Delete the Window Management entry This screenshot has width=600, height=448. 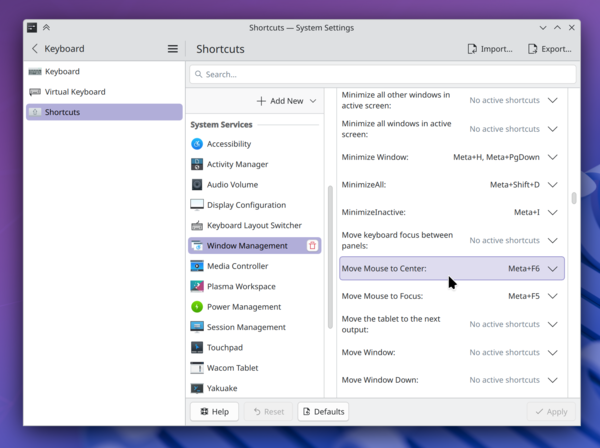pyautogui.click(x=312, y=246)
